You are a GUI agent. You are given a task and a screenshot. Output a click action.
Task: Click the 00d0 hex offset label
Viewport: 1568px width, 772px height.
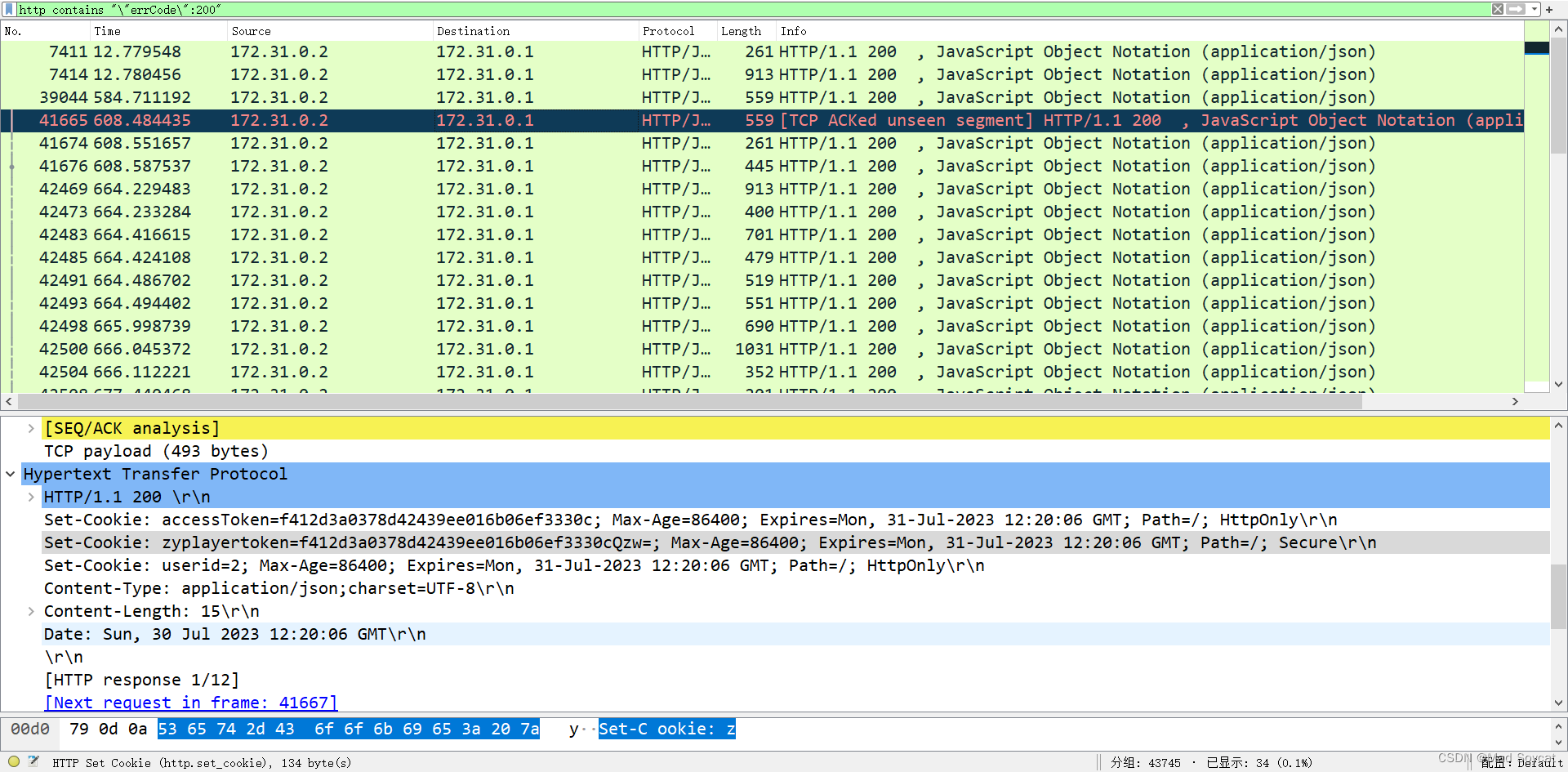pos(30,729)
